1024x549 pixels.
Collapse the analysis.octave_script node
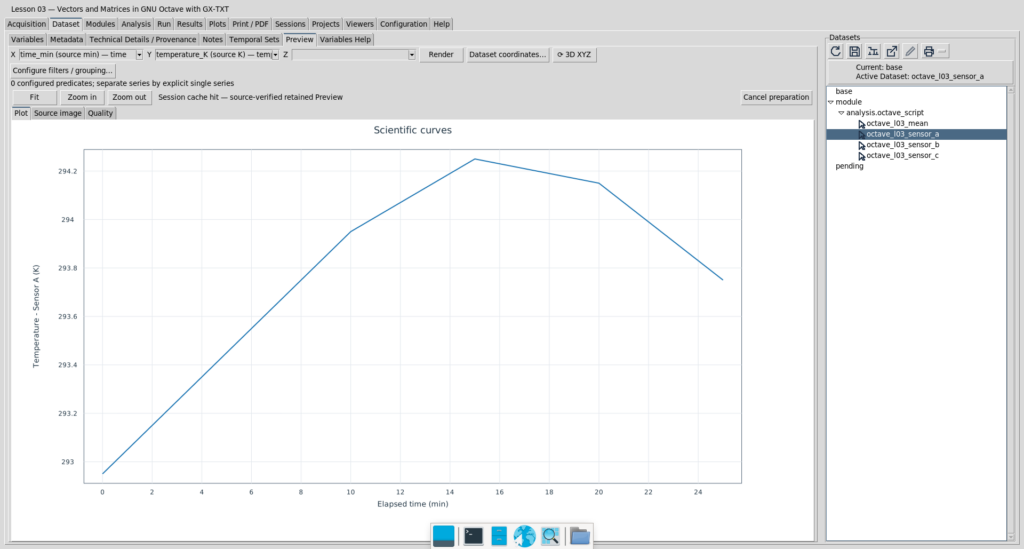[841, 113]
